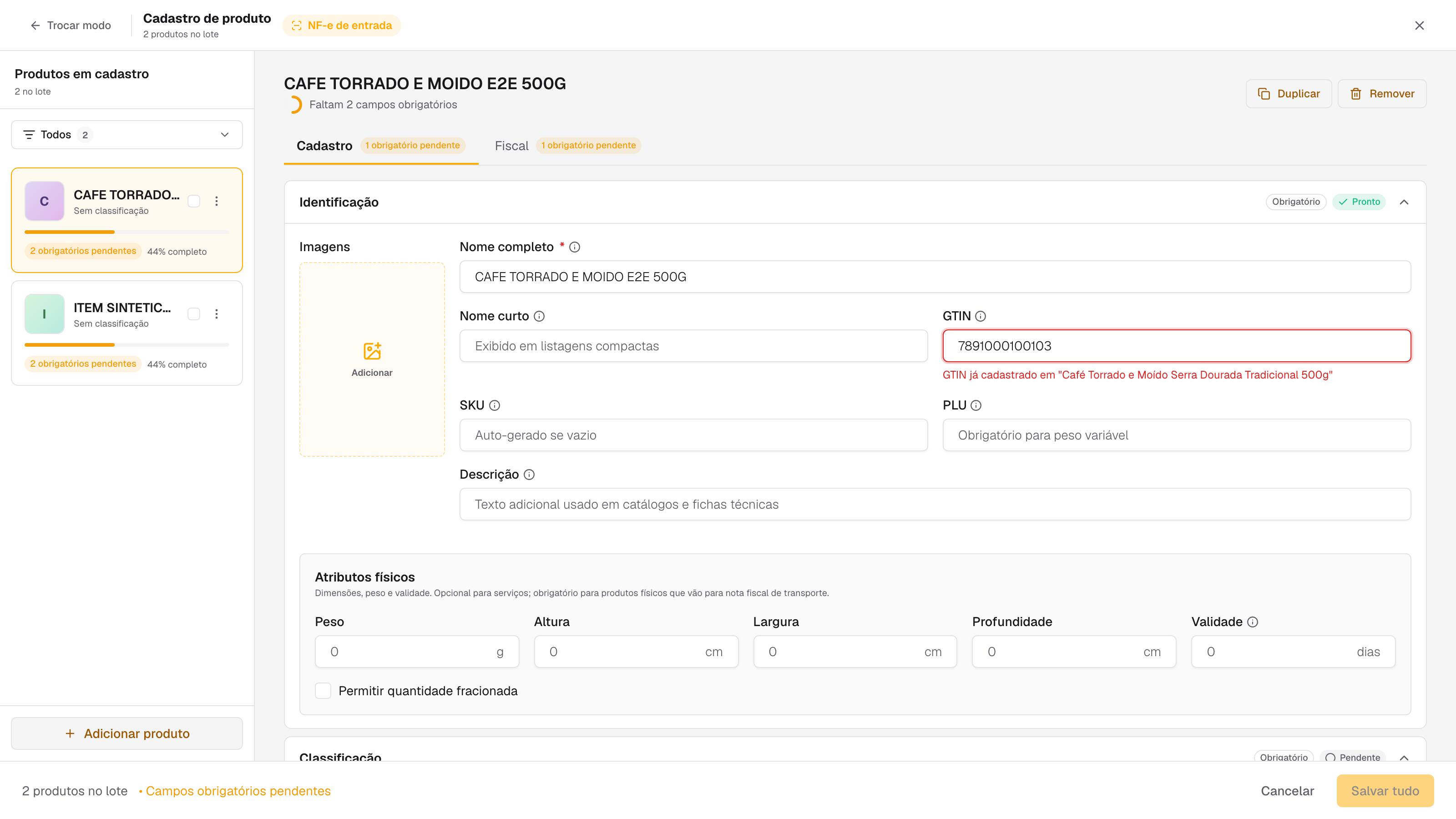1456x819 pixels.
Task: Focus the GTIN input field
Action: pos(1177,346)
